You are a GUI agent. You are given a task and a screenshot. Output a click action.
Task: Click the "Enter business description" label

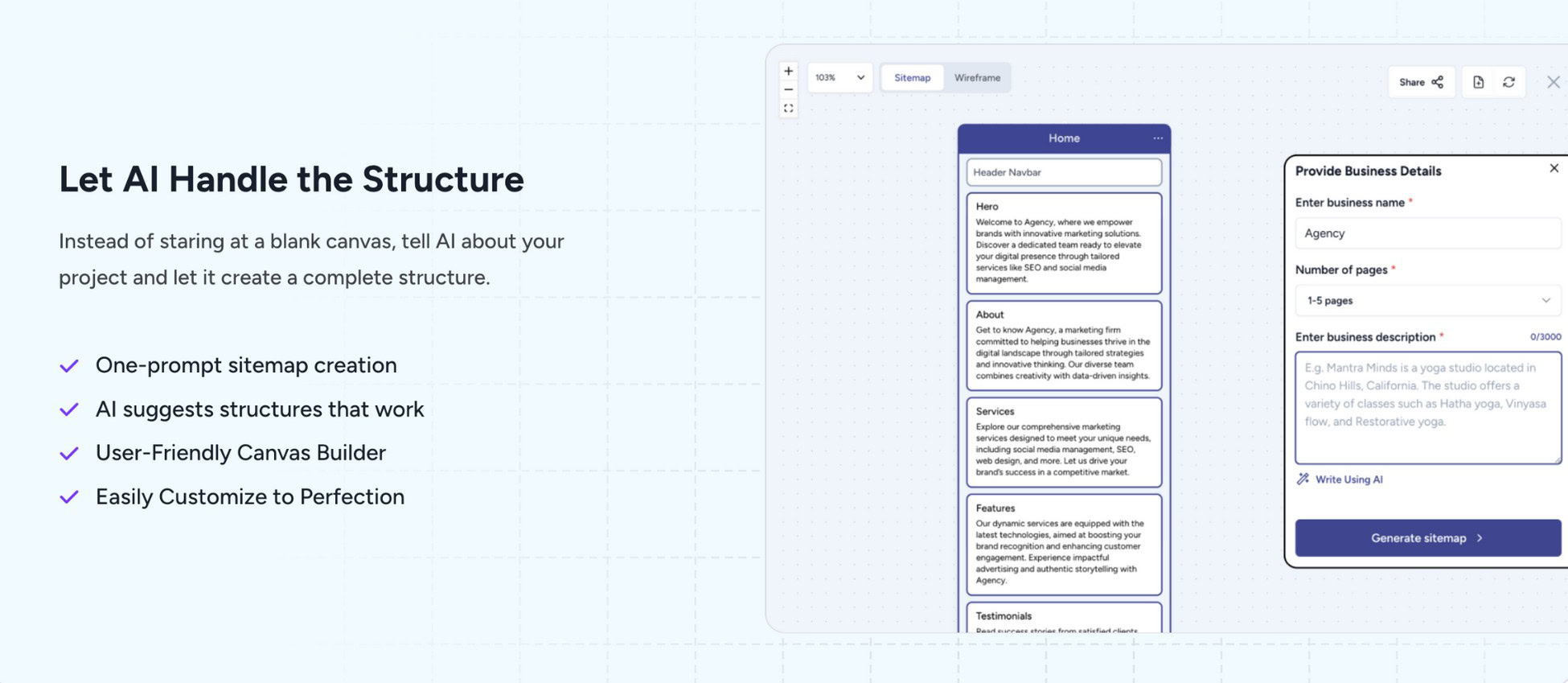click(1365, 337)
